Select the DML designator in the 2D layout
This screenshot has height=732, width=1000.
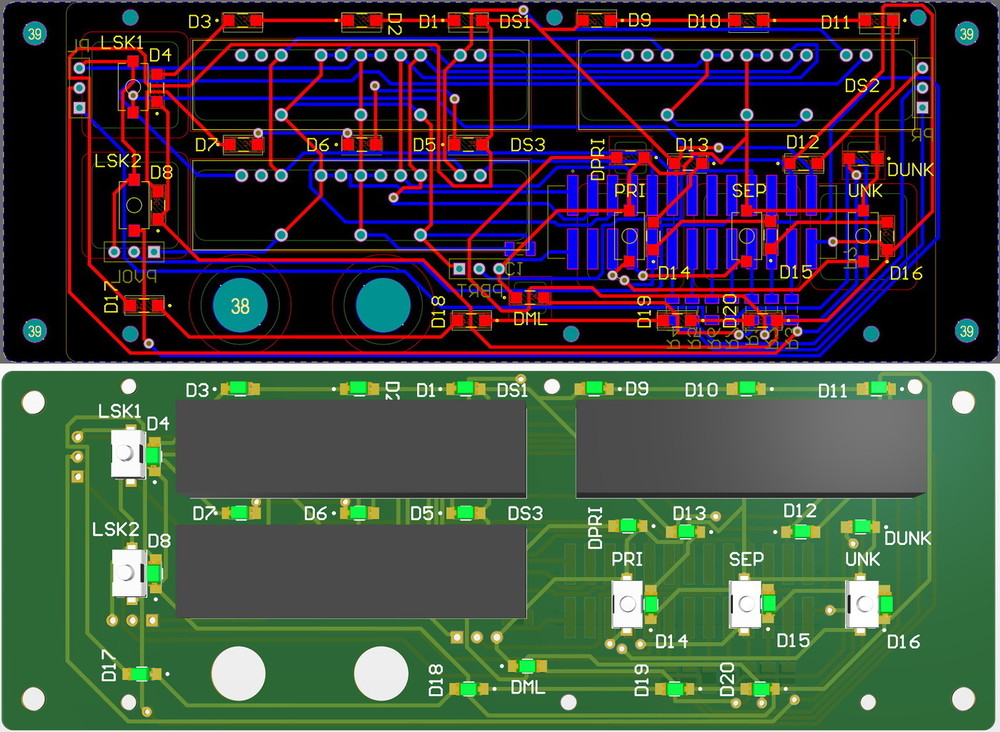(x=531, y=319)
